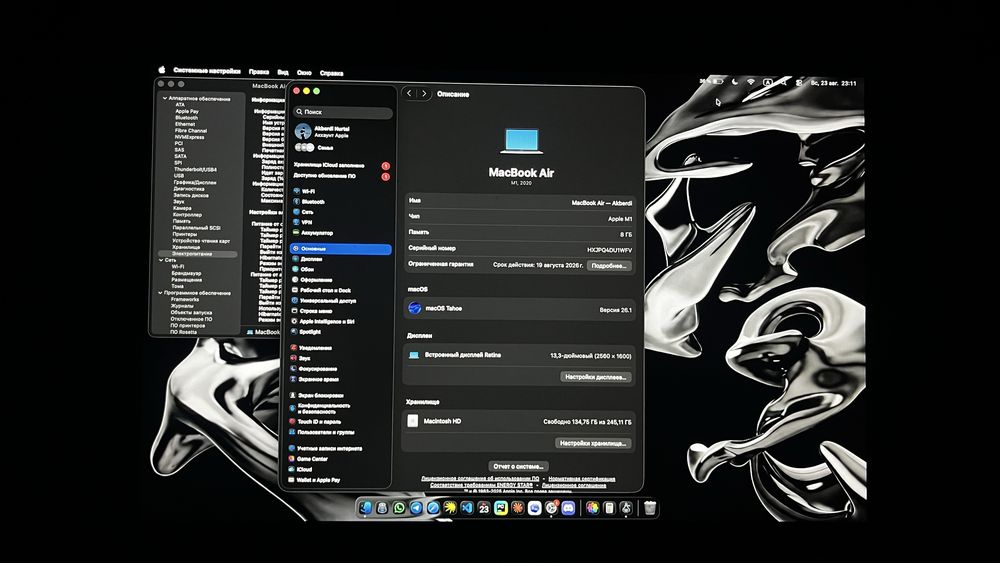Open Фокусирование (Focus) settings
Viewport: 1000px width, 563px height.
314,369
